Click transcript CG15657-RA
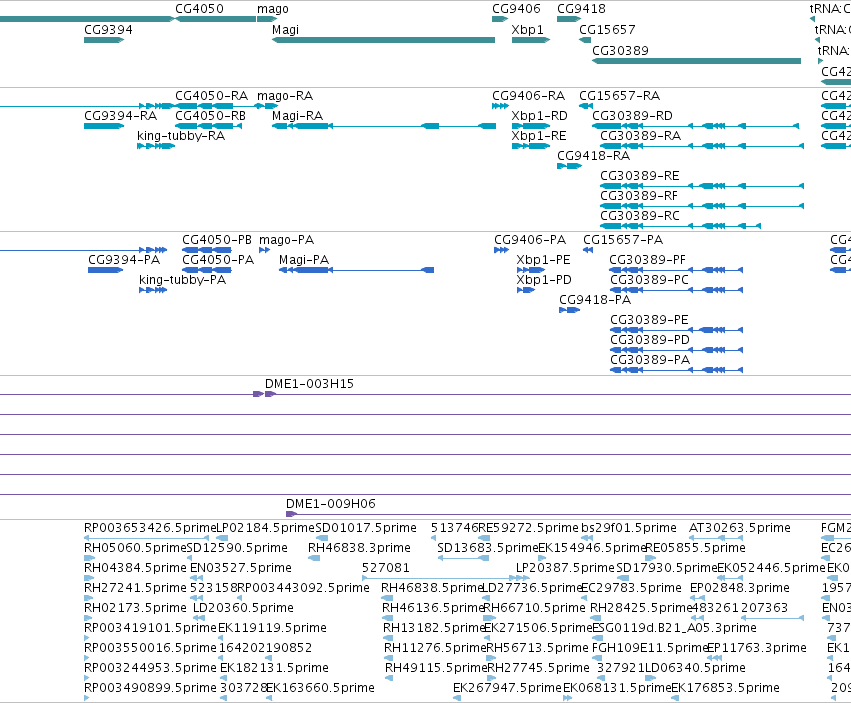Image resolution: width=851 pixels, height=703 pixels. [619, 96]
